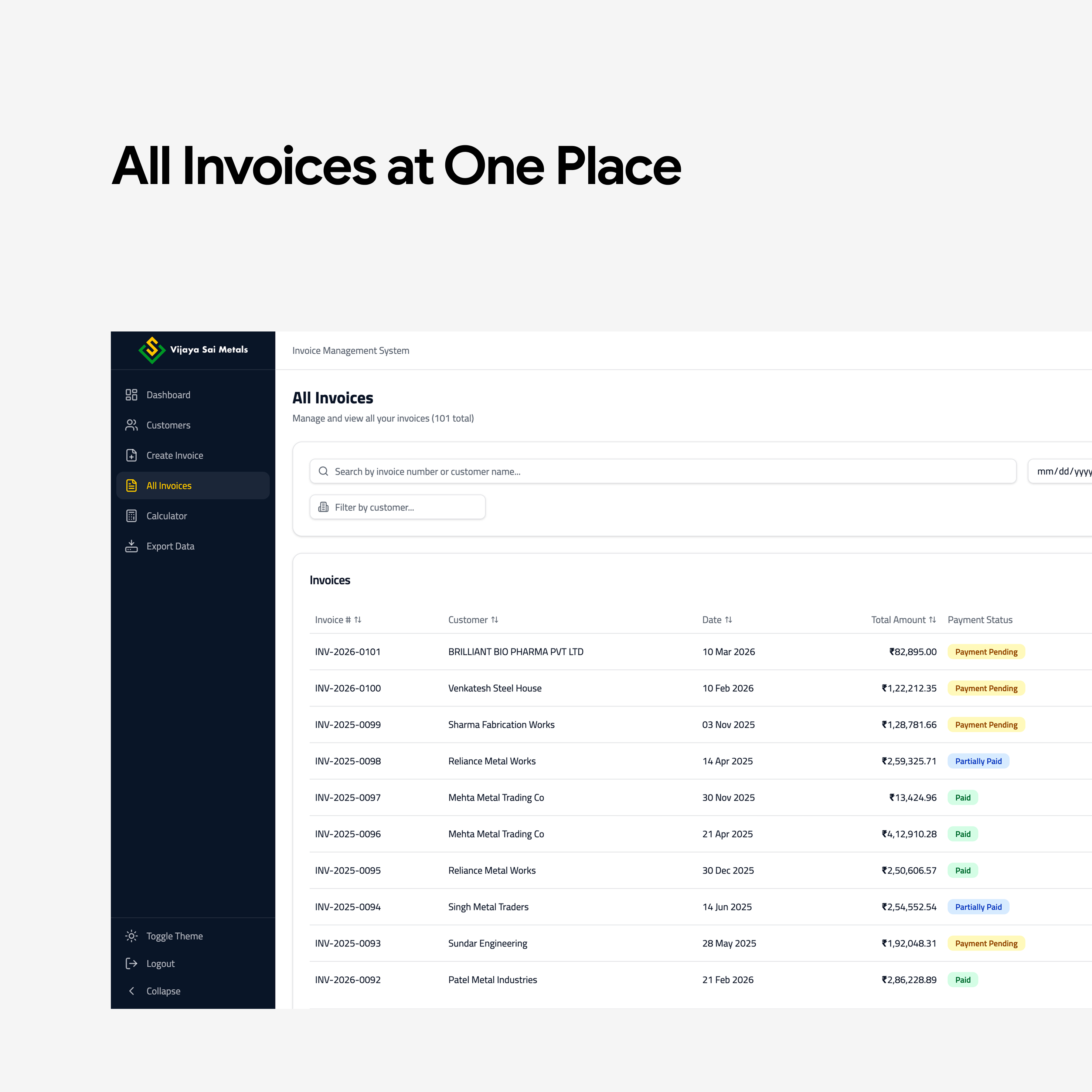Select the Create Invoice icon
This screenshot has width=1092, height=1092.
(132, 455)
